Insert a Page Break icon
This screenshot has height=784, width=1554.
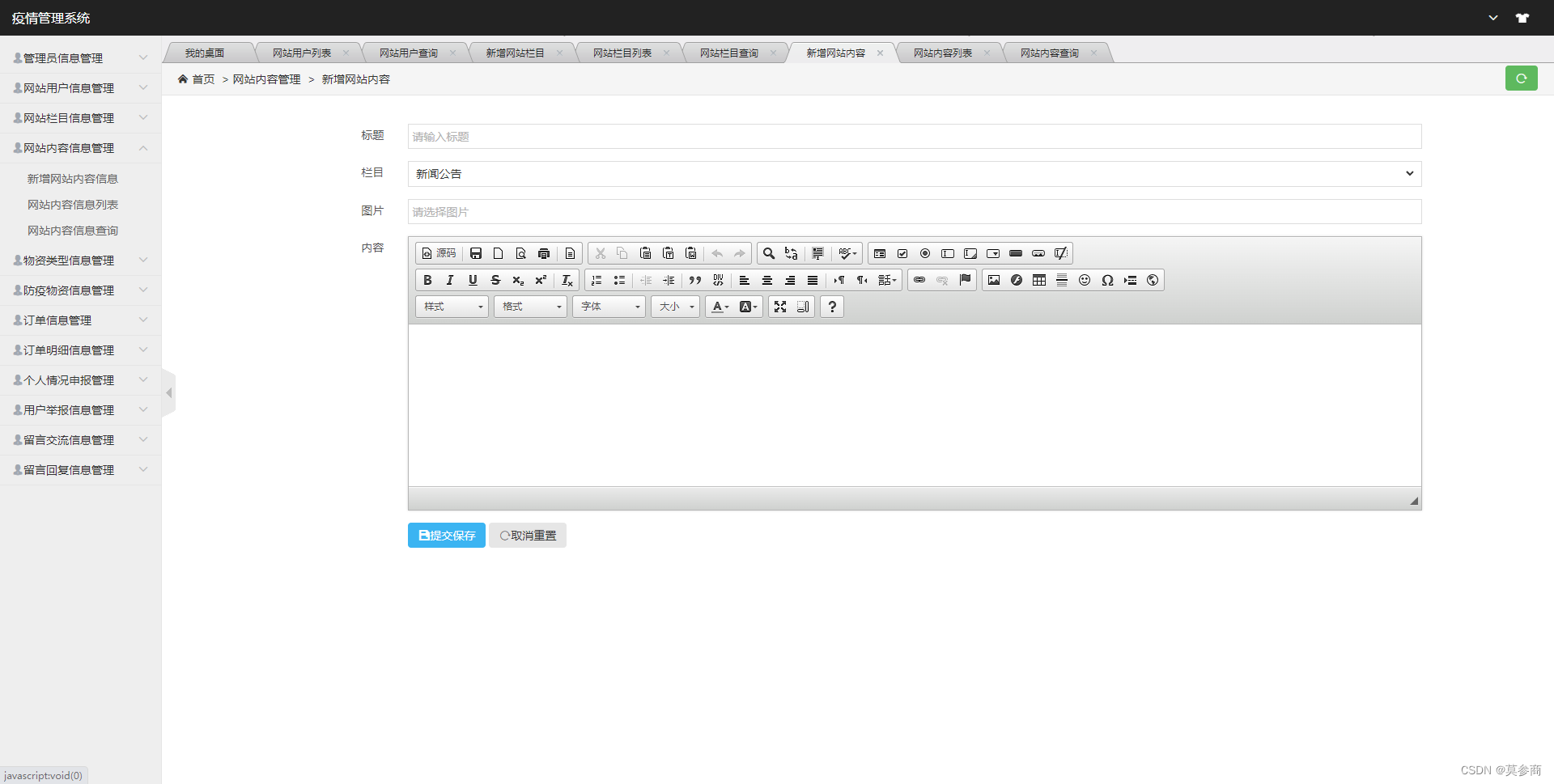coord(1130,280)
